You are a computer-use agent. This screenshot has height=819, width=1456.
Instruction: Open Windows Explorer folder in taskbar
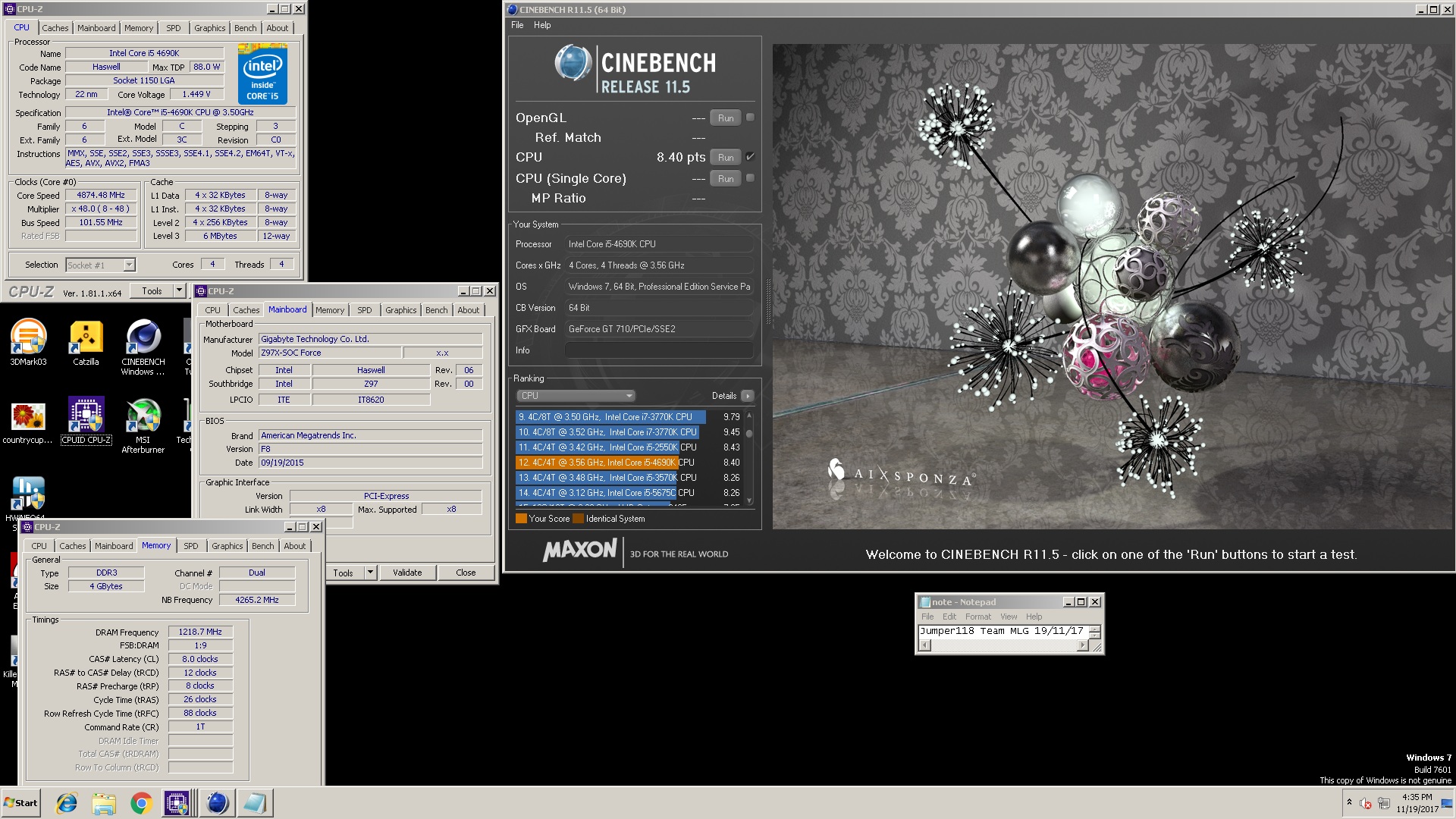104,803
